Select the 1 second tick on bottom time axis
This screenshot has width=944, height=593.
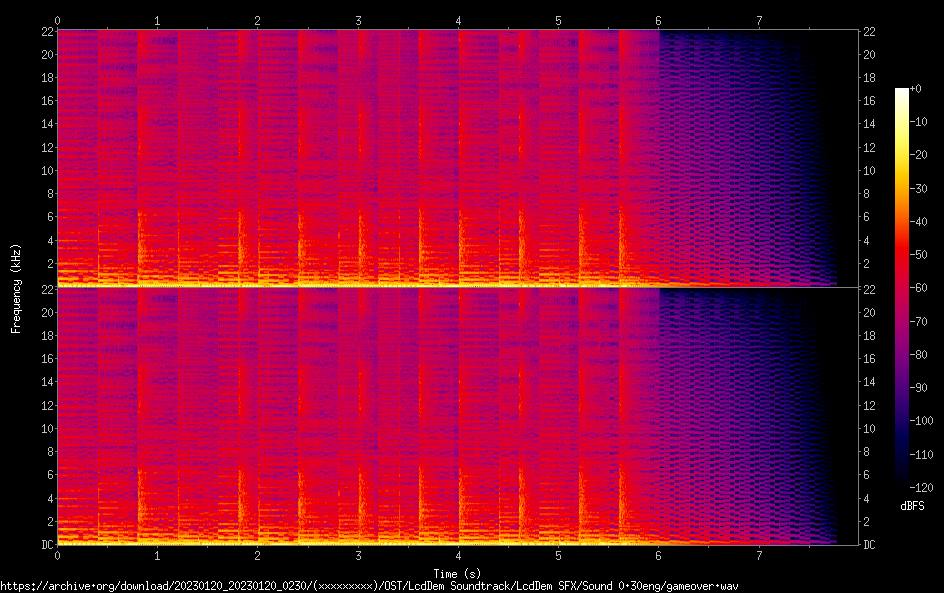[x=157, y=554]
